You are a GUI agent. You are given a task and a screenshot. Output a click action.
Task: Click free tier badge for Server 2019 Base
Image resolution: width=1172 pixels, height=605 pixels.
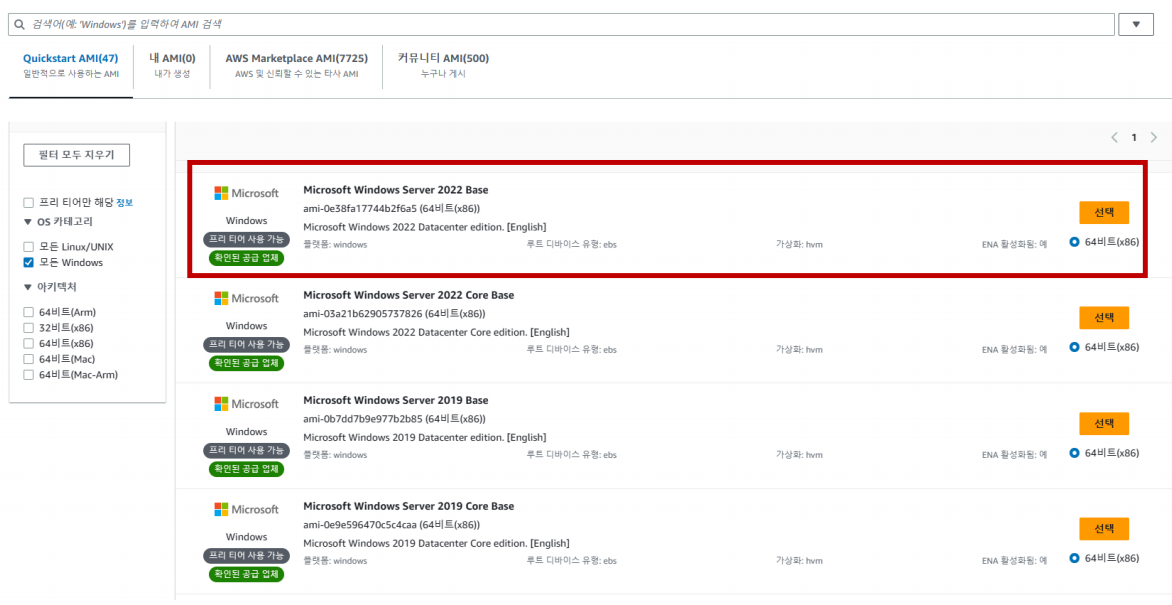tap(246, 450)
